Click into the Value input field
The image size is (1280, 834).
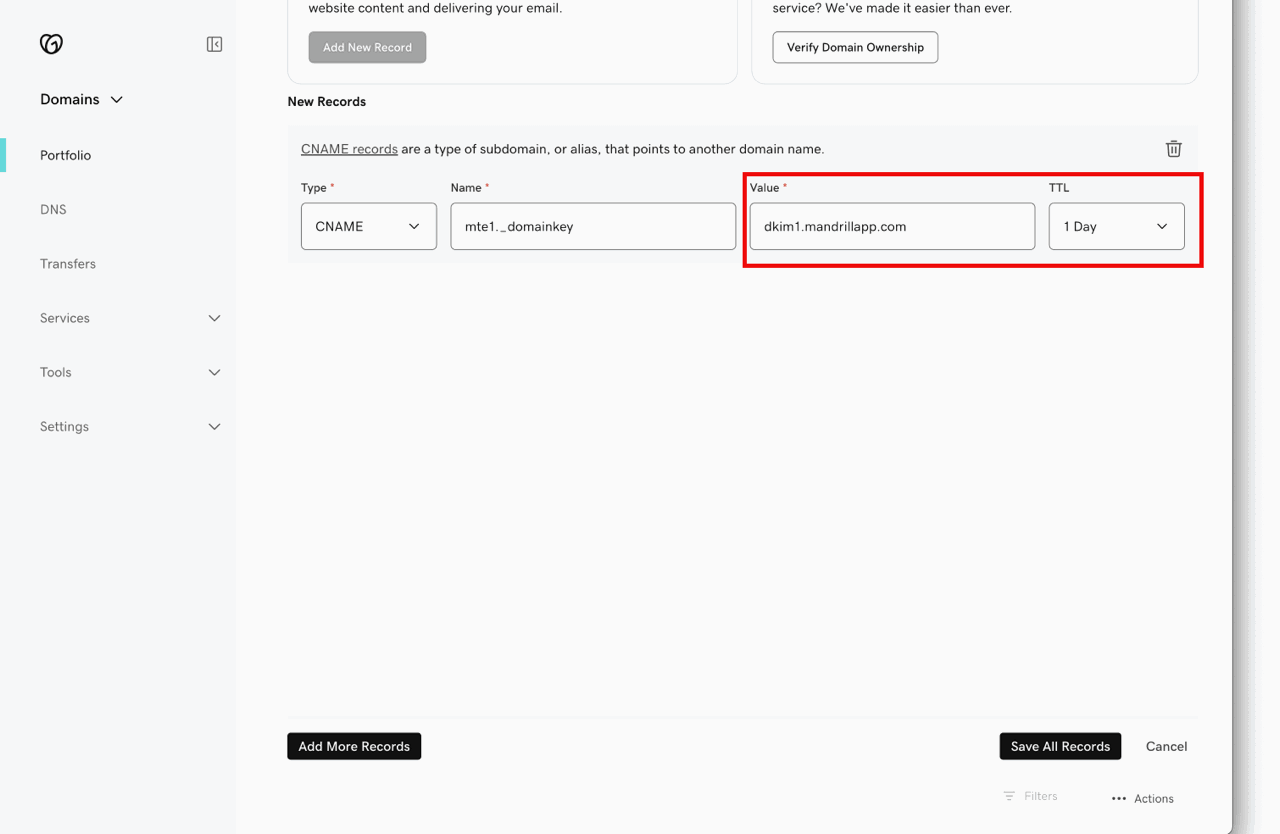892,227
